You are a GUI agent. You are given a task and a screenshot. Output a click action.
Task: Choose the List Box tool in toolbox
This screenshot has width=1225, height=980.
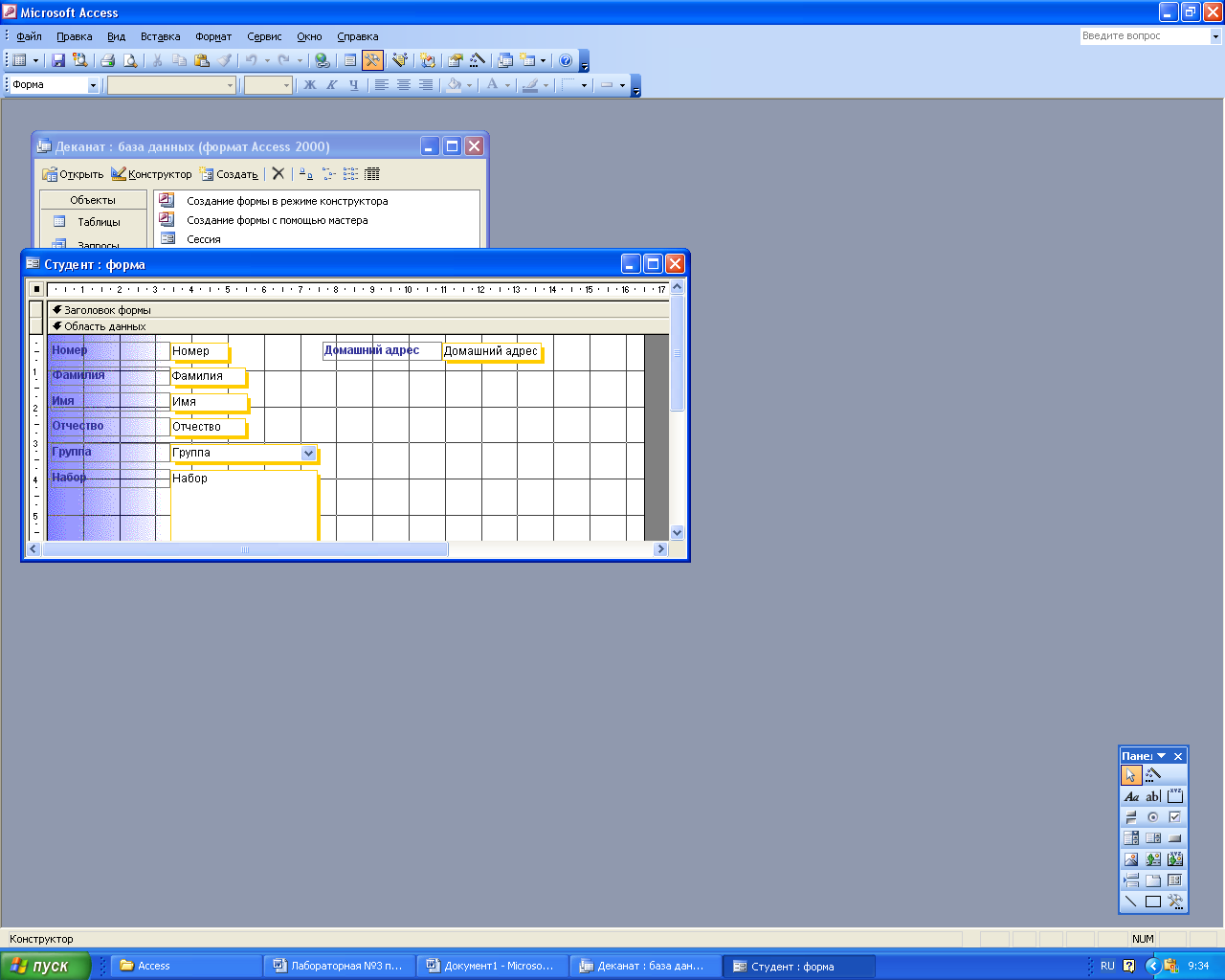(x=1153, y=838)
